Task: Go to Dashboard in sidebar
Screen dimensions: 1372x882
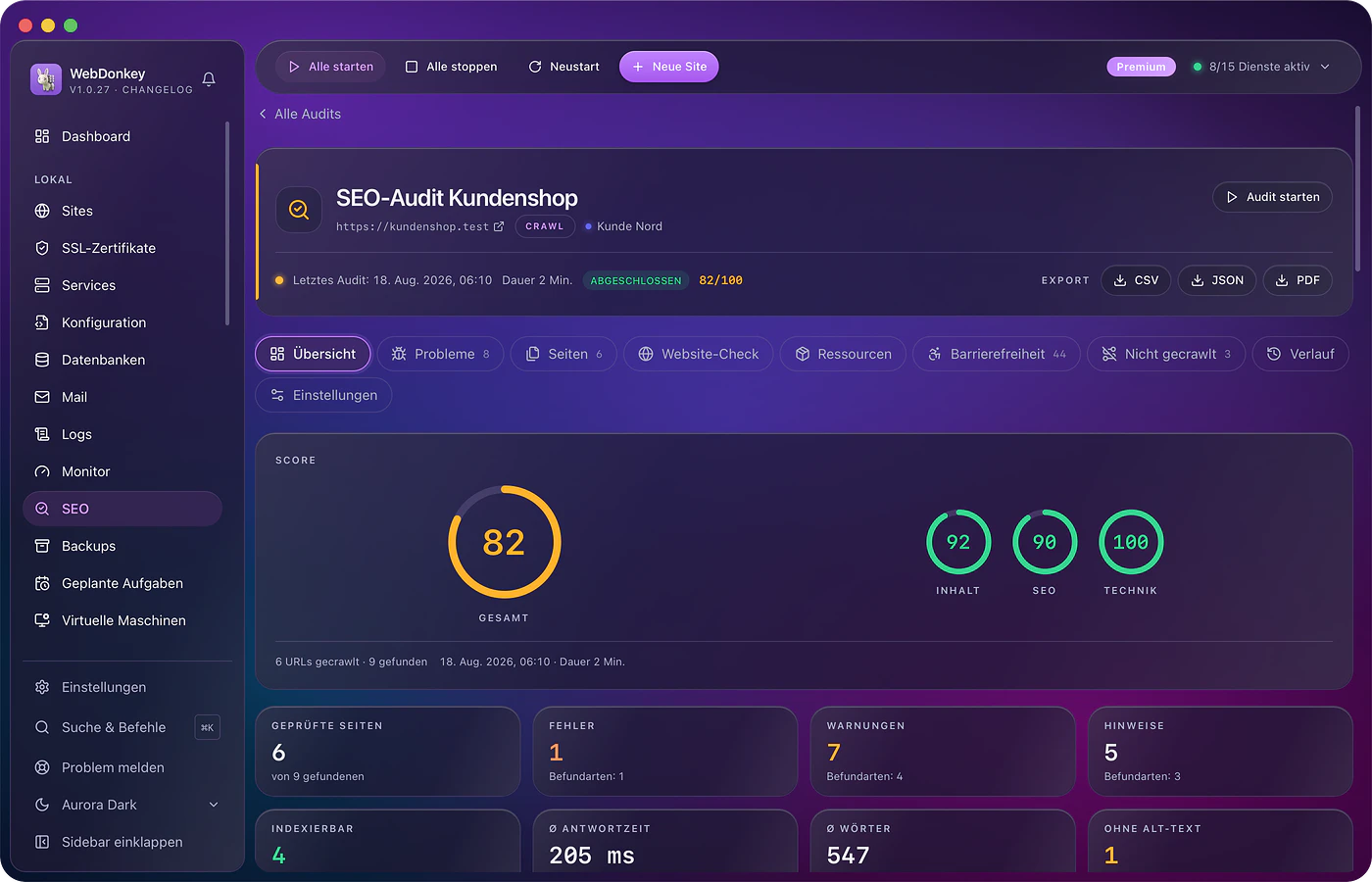Action: point(122,136)
